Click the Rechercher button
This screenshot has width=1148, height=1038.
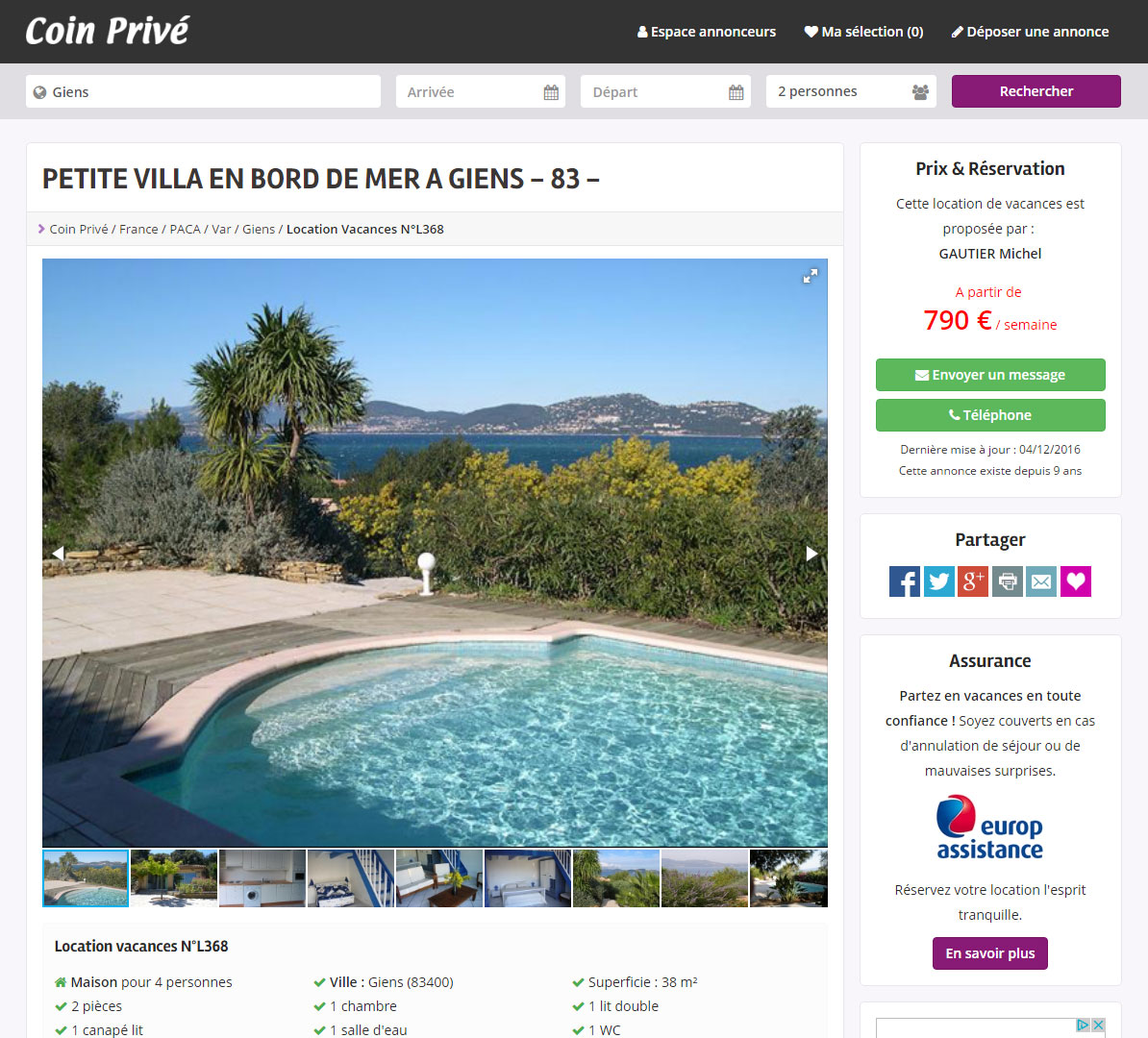[1036, 91]
